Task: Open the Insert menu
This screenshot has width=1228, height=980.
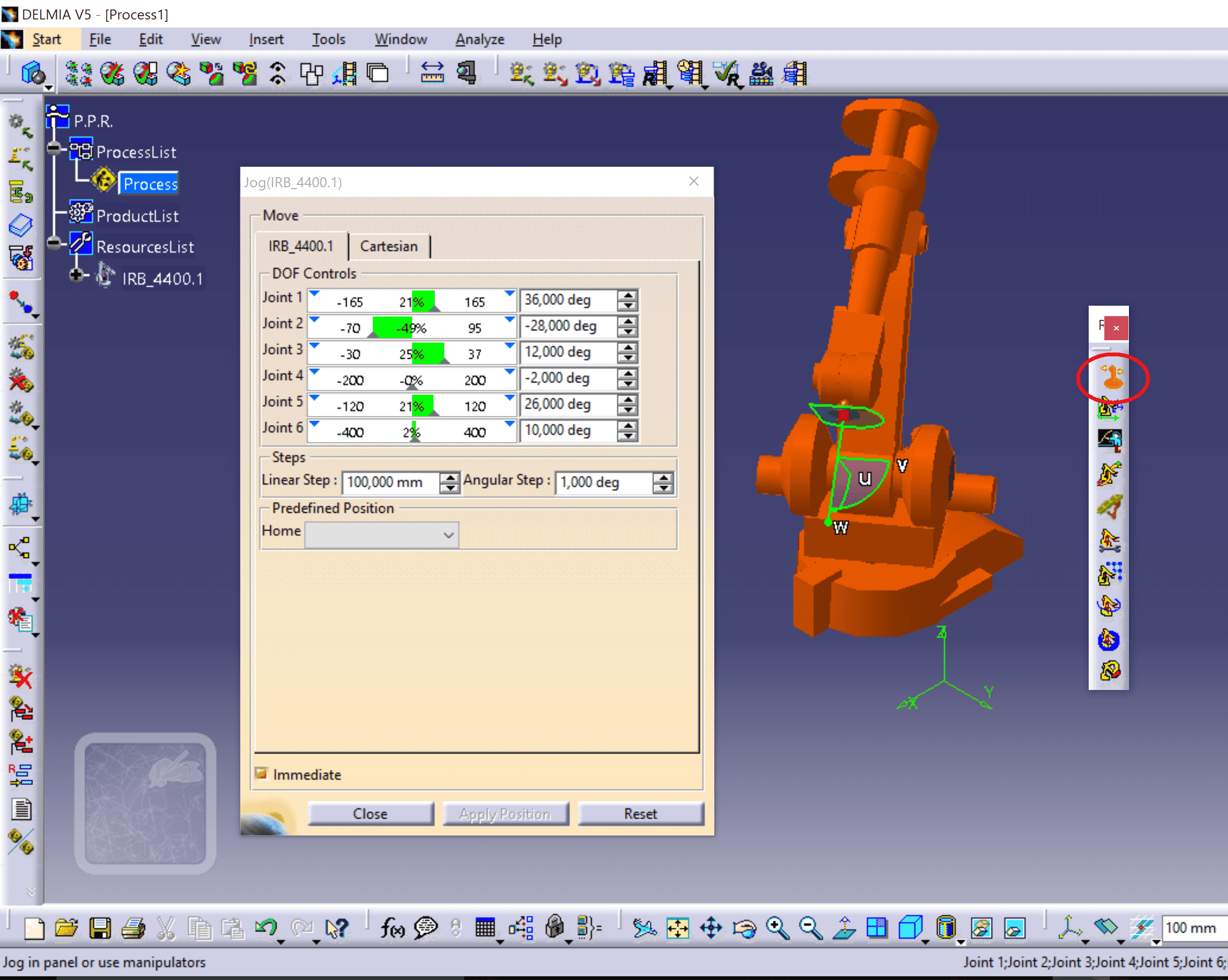Action: coord(266,39)
